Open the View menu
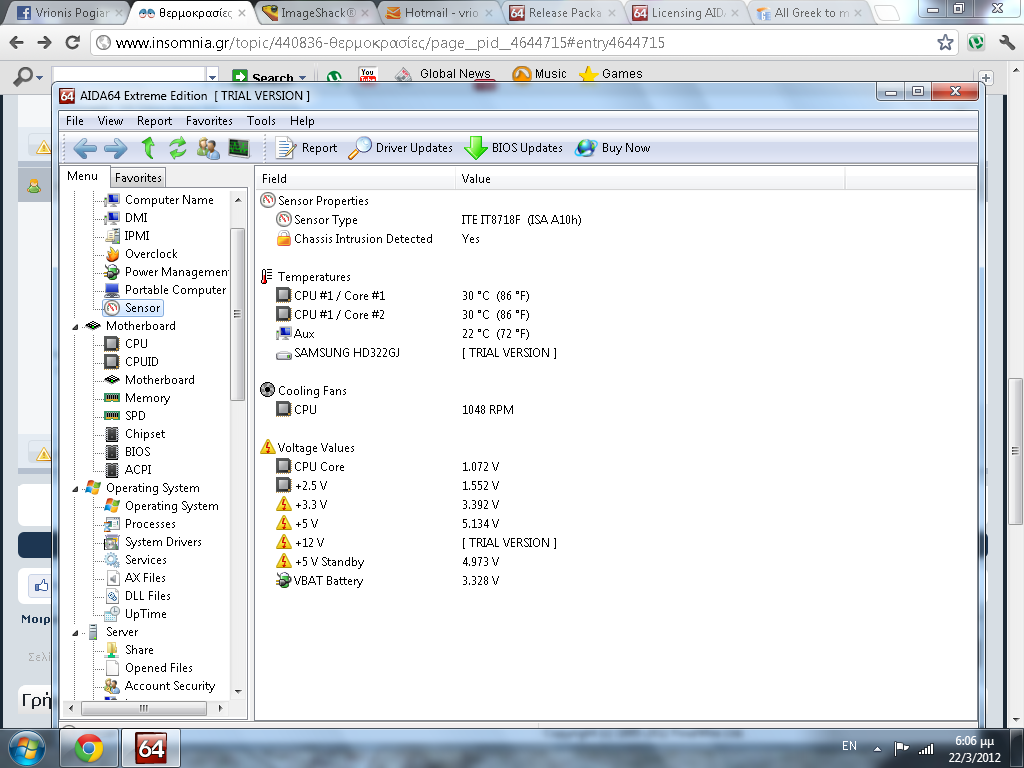This screenshot has width=1024, height=768. pos(110,121)
